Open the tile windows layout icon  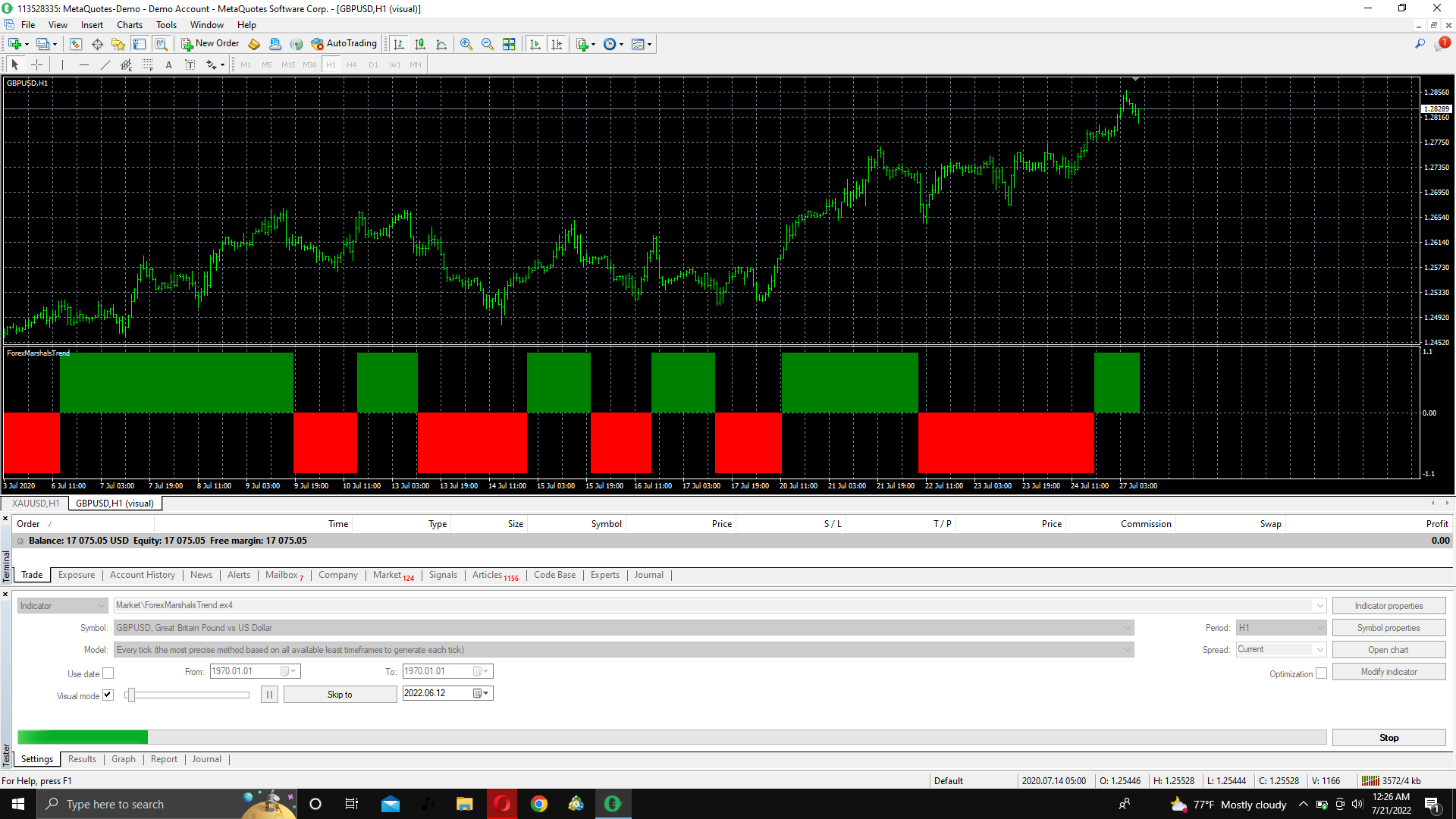[x=509, y=44]
